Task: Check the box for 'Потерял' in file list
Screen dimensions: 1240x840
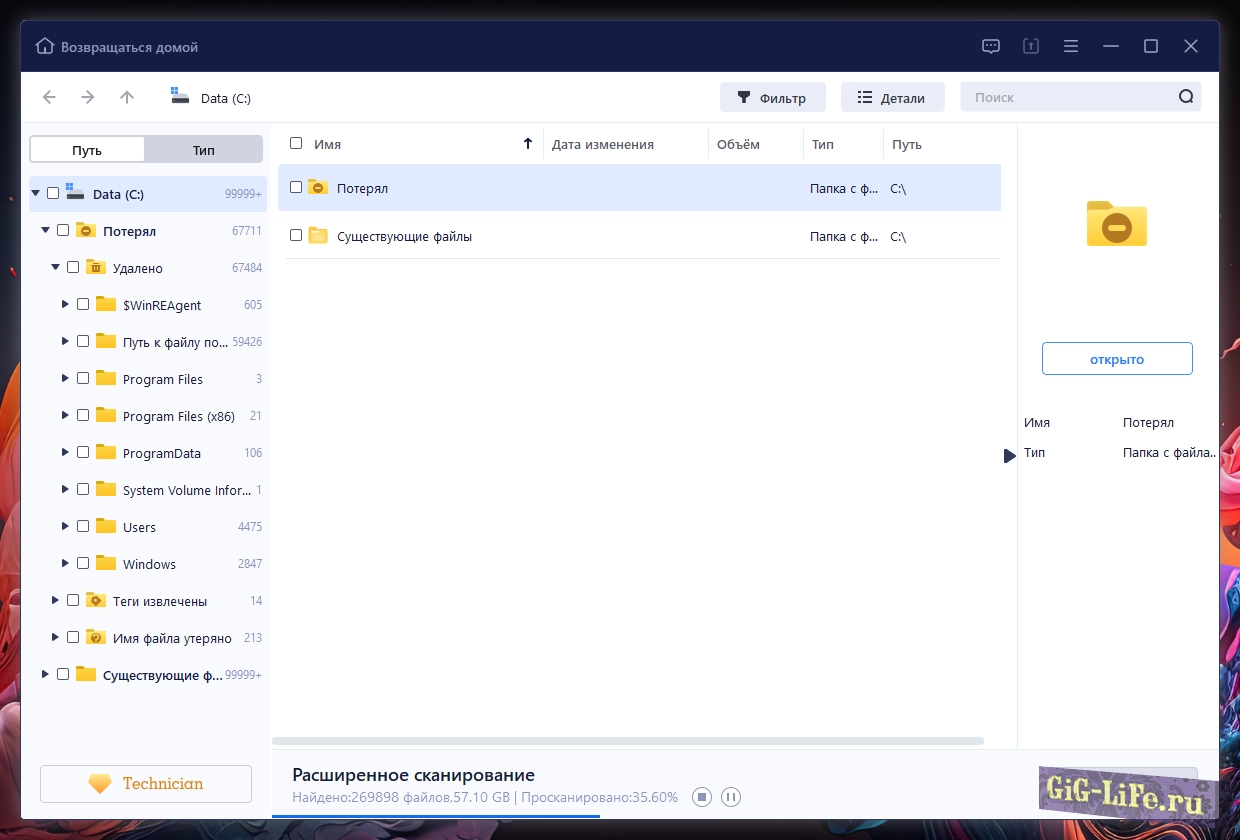Action: tap(296, 187)
